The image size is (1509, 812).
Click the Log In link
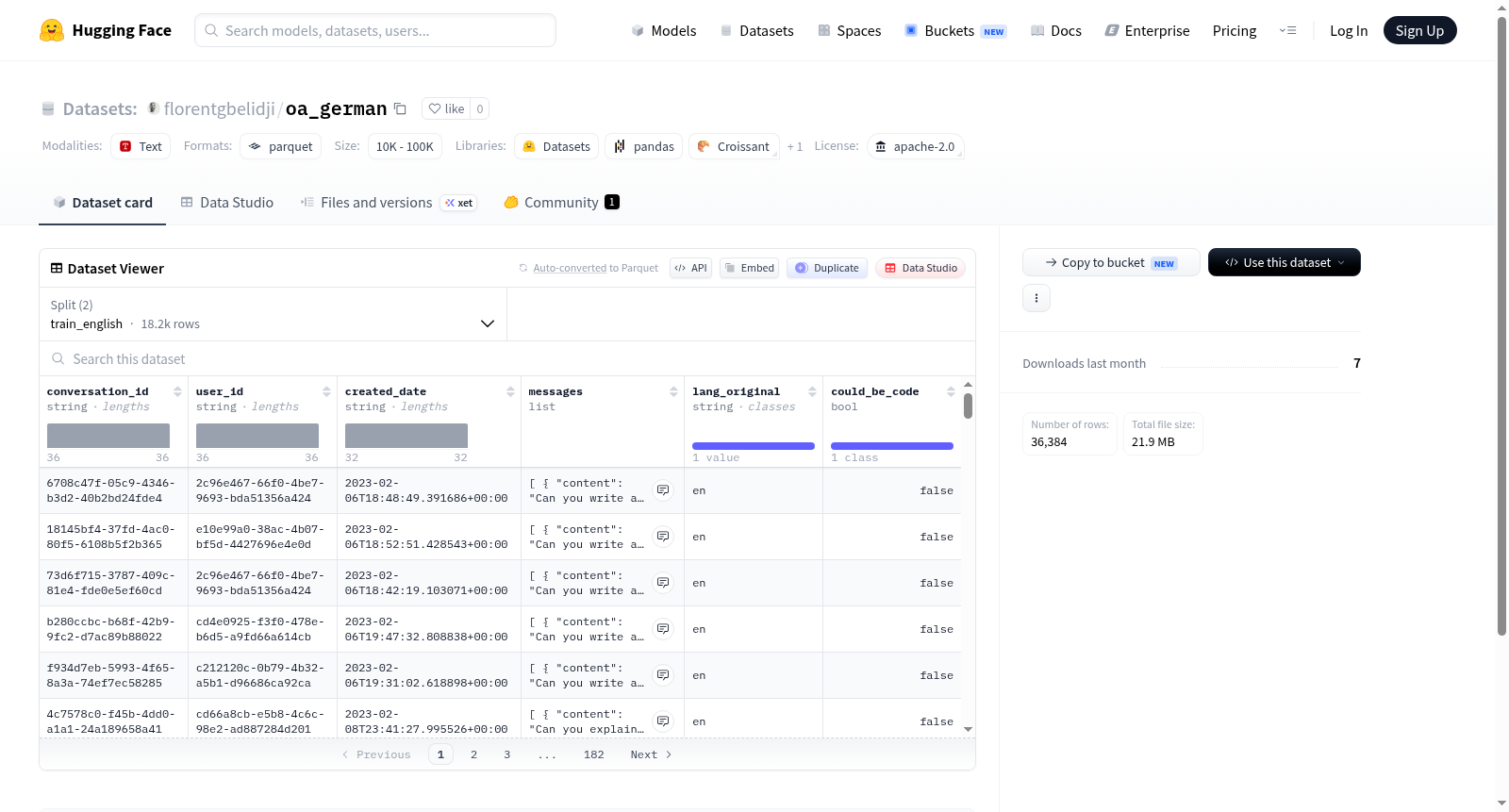point(1349,30)
